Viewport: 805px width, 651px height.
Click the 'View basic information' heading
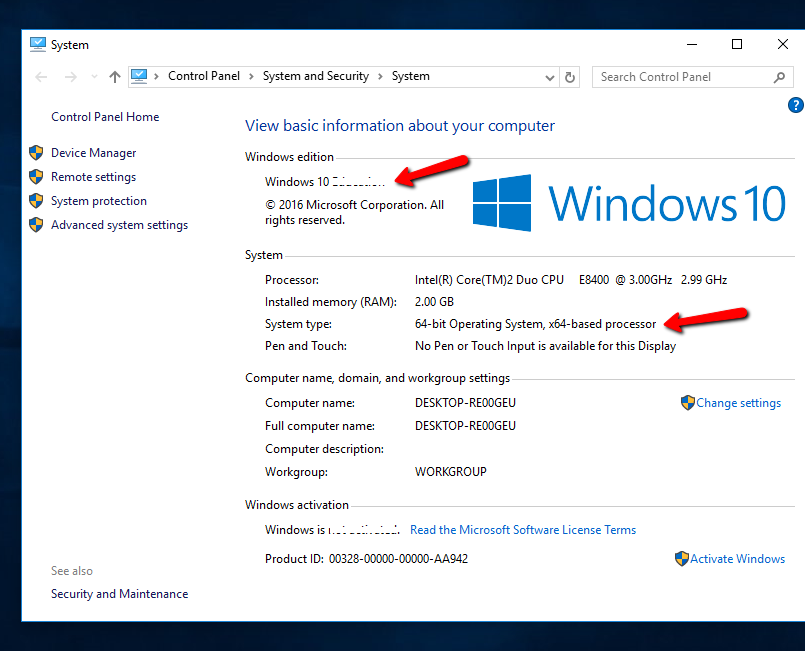click(x=400, y=126)
